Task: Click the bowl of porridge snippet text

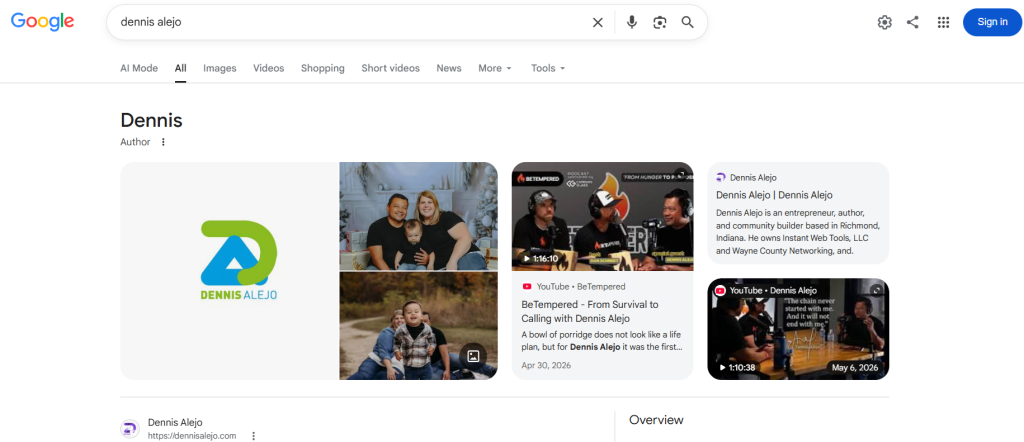Action: click(601, 340)
